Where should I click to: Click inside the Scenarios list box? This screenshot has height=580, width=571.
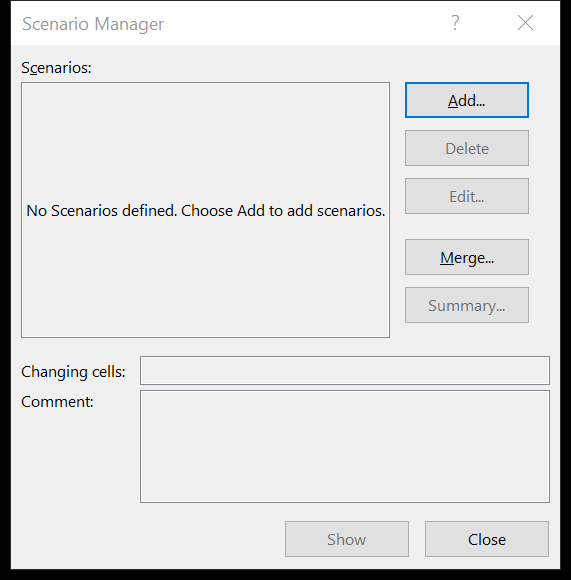(x=206, y=210)
